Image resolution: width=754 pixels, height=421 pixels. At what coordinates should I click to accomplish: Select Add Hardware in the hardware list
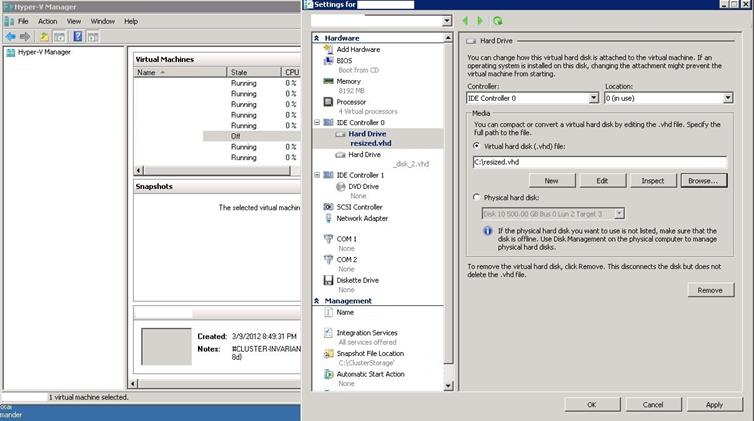[x=358, y=49]
